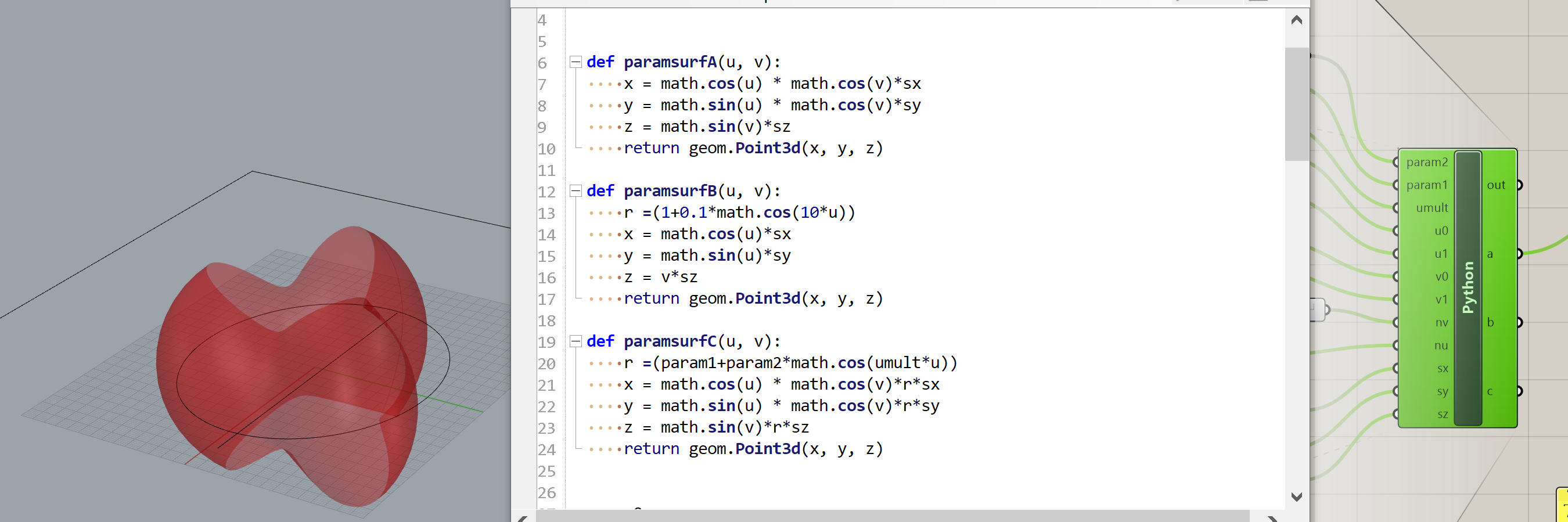The height and width of the screenshot is (522, 1568).
Task: Click the line 'x = math.cos(u) * math.cos(v)*sx'
Action: point(772,84)
